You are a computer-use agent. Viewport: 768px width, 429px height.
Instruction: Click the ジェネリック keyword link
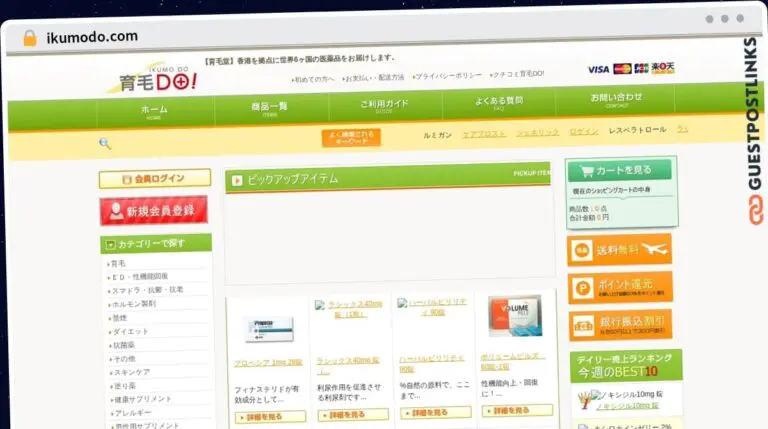pyautogui.click(x=537, y=132)
